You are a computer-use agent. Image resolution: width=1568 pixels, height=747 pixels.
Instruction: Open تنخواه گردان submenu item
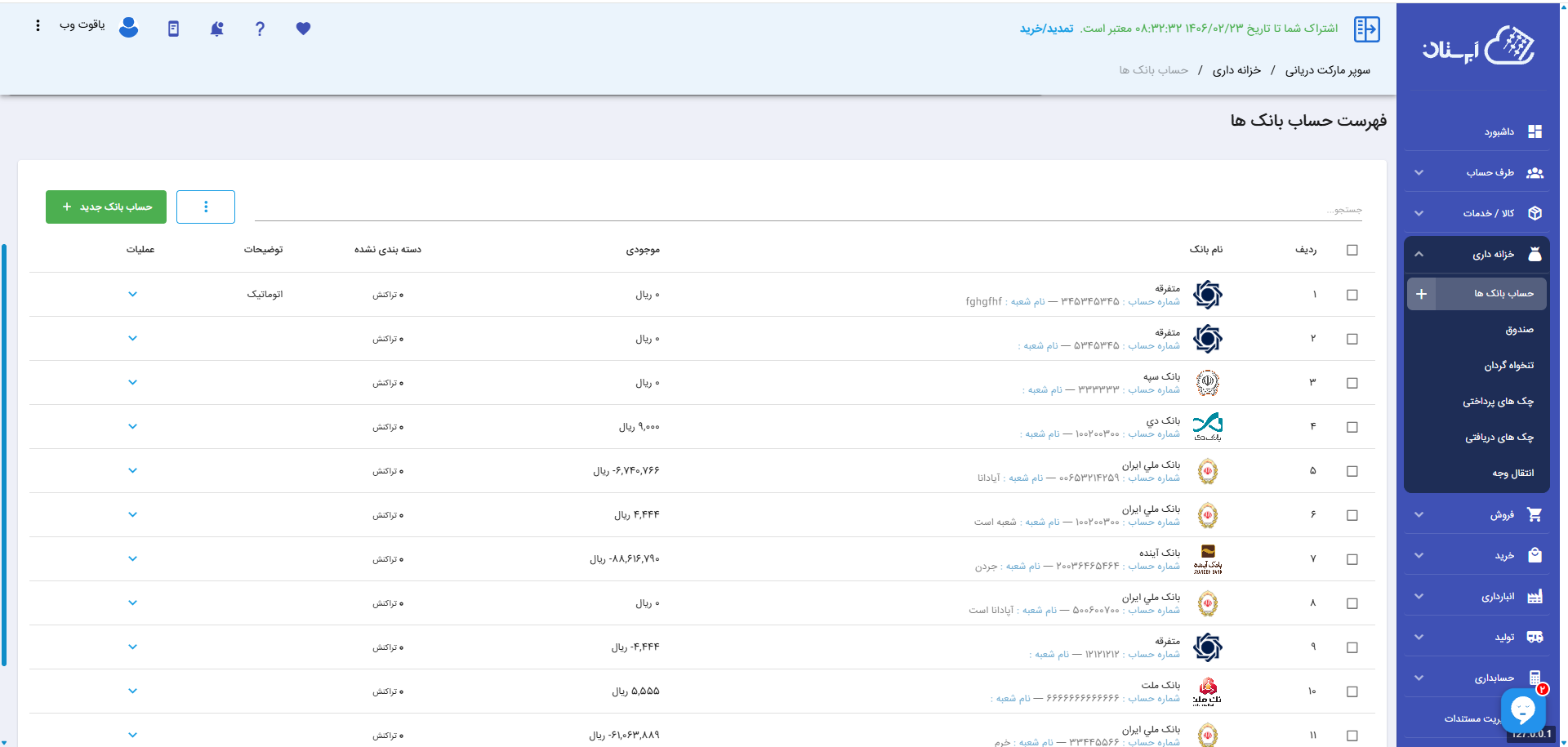coord(1508,366)
